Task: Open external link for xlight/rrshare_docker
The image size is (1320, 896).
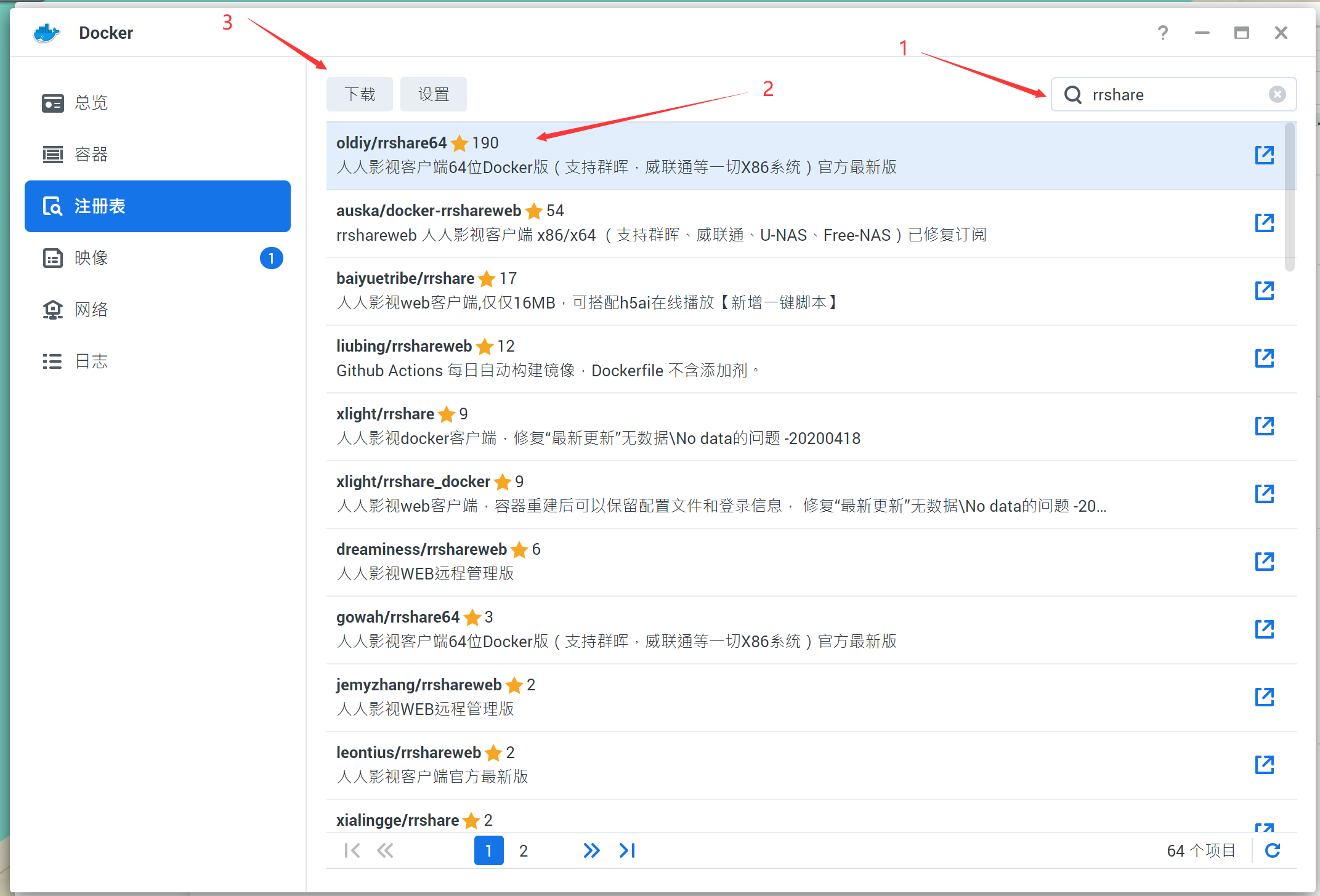Action: pos(1264,494)
